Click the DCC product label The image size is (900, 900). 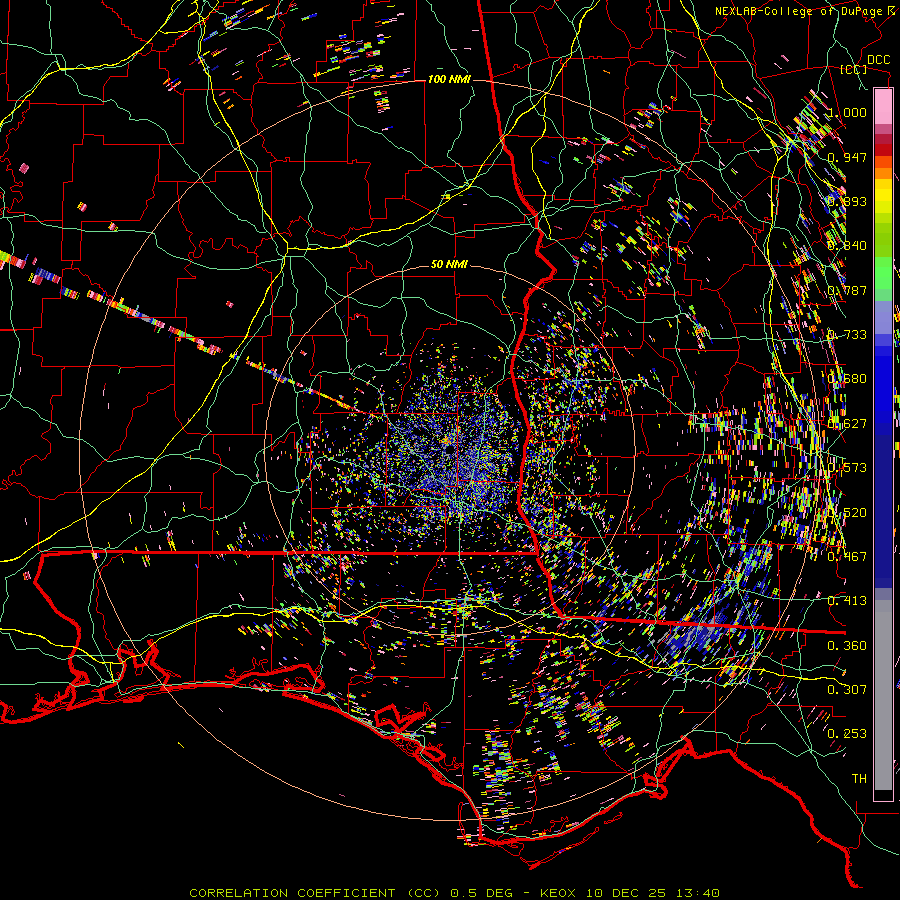point(878,60)
